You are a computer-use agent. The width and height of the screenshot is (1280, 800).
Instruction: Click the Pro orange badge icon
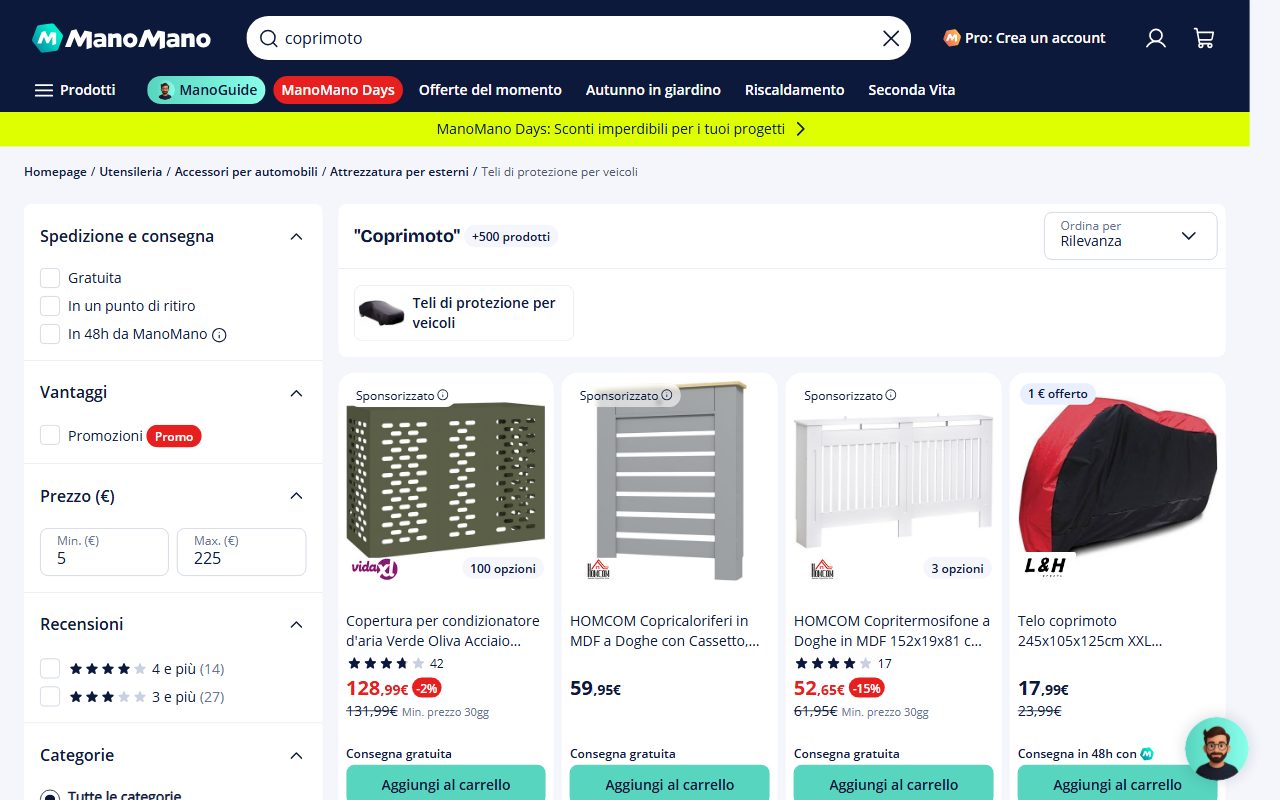tap(952, 38)
